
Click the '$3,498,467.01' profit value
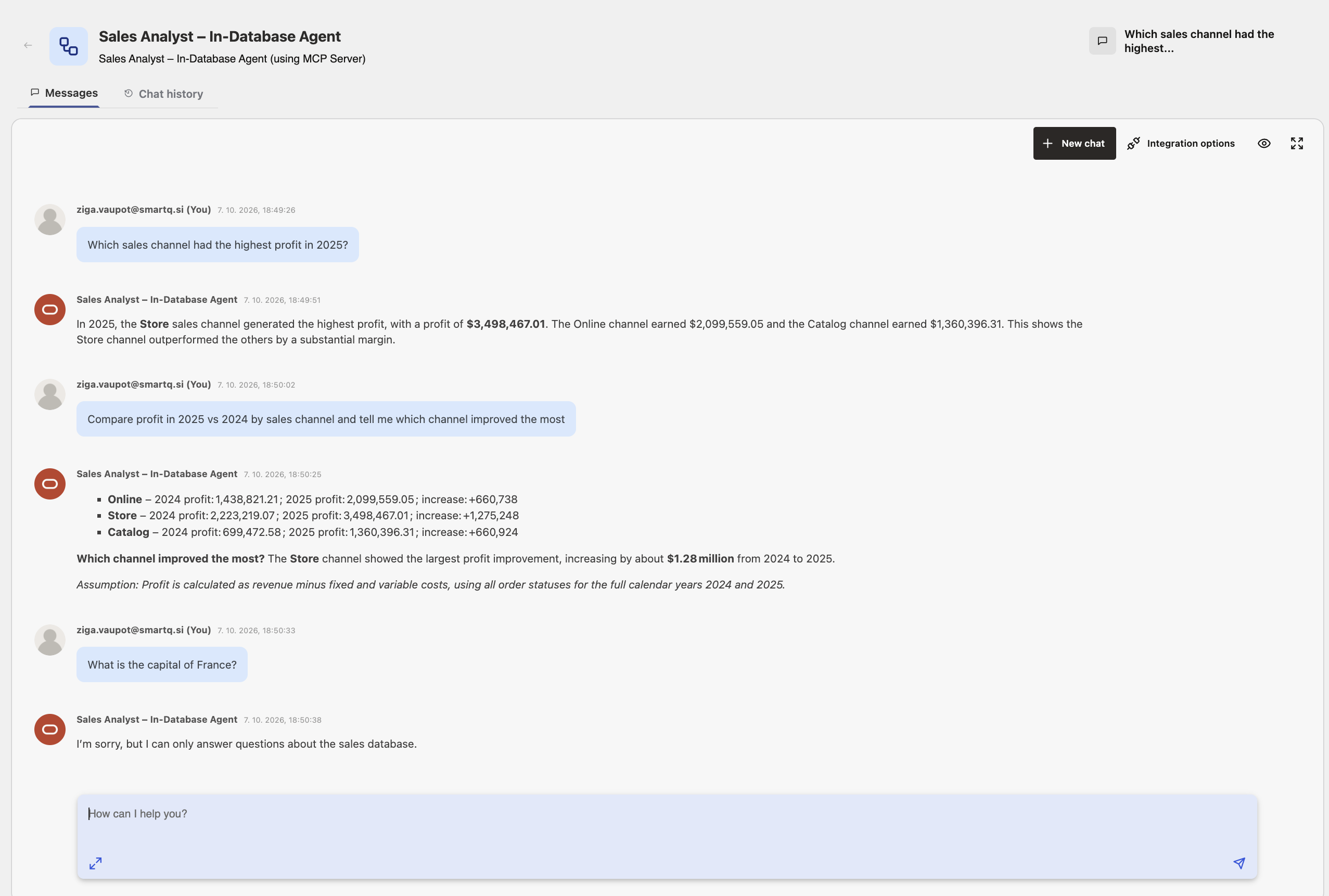tap(506, 324)
